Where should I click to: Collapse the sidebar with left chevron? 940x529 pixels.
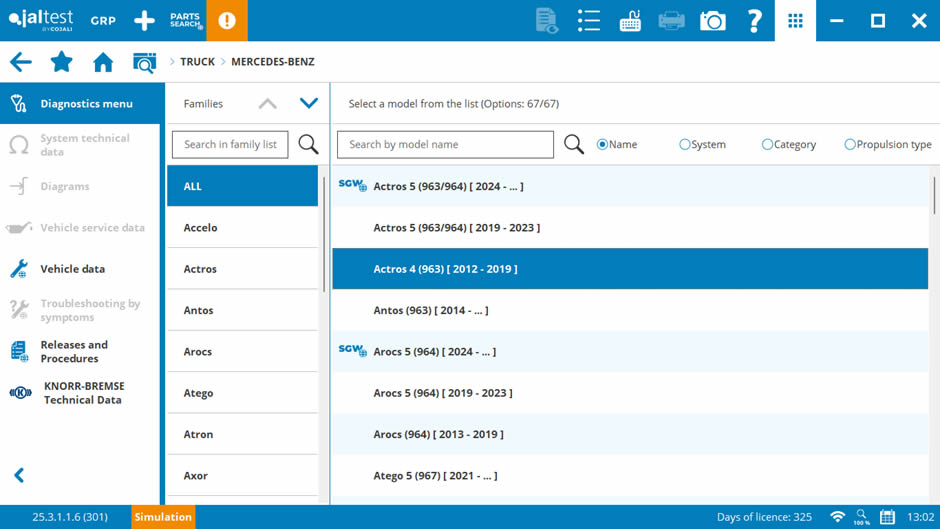click(x=19, y=476)
